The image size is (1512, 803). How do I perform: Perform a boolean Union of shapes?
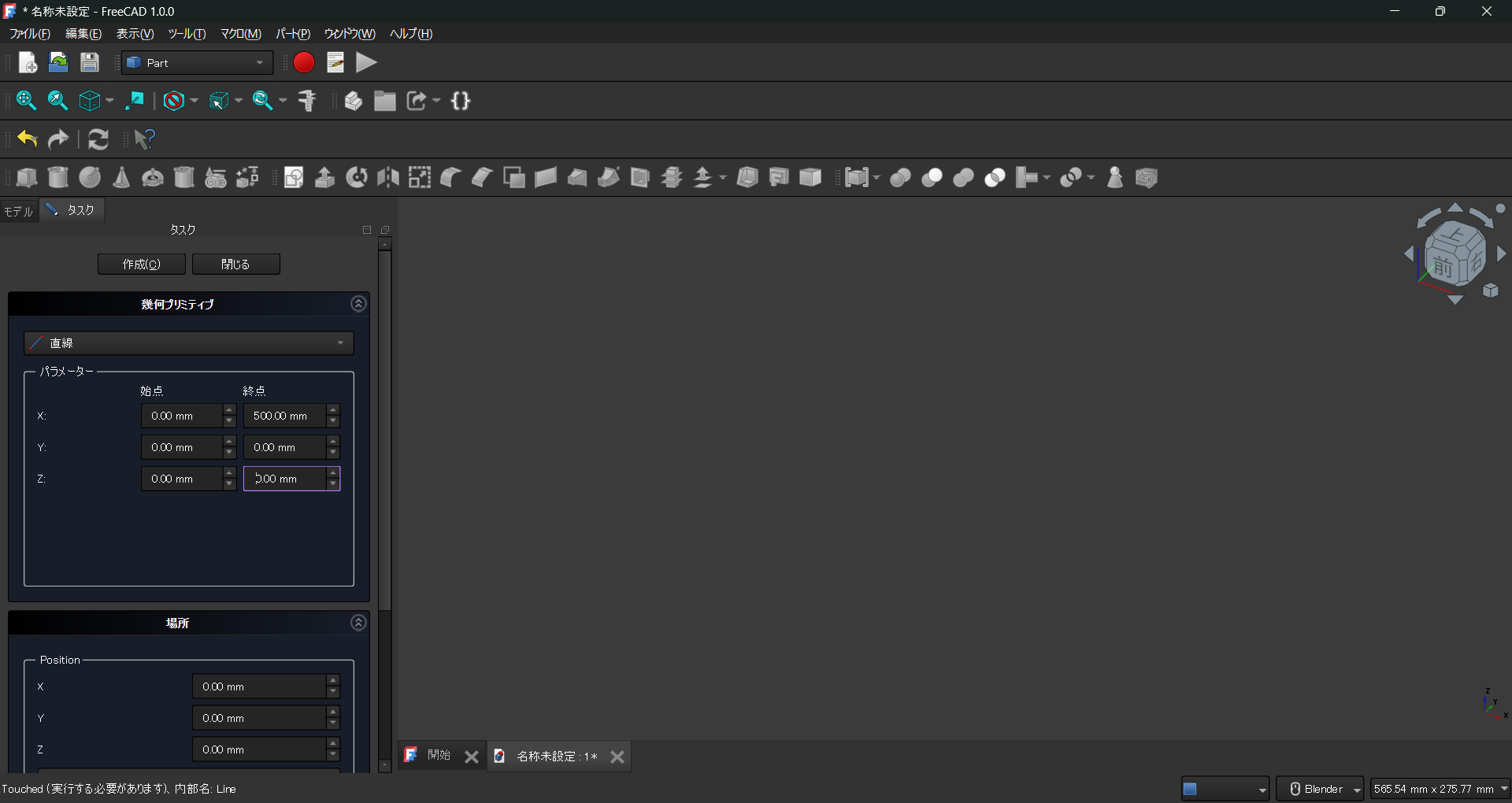[x=962, y=177]
